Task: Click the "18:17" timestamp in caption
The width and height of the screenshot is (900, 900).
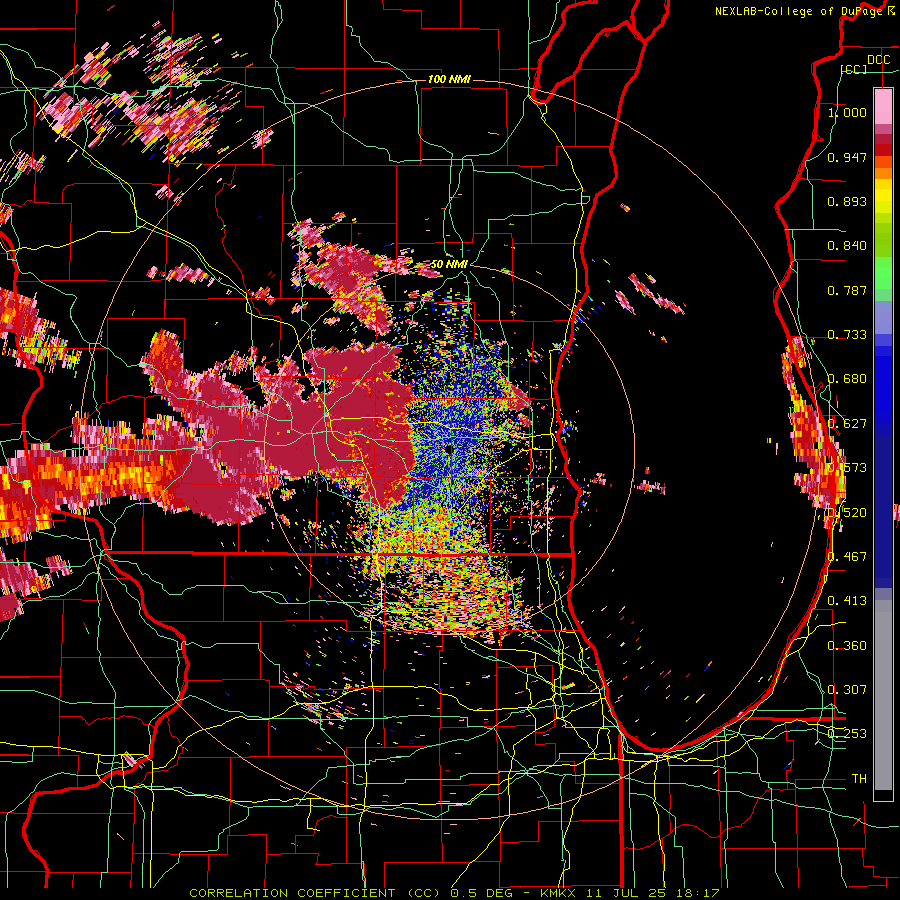Action: click(x=697, y=893)
